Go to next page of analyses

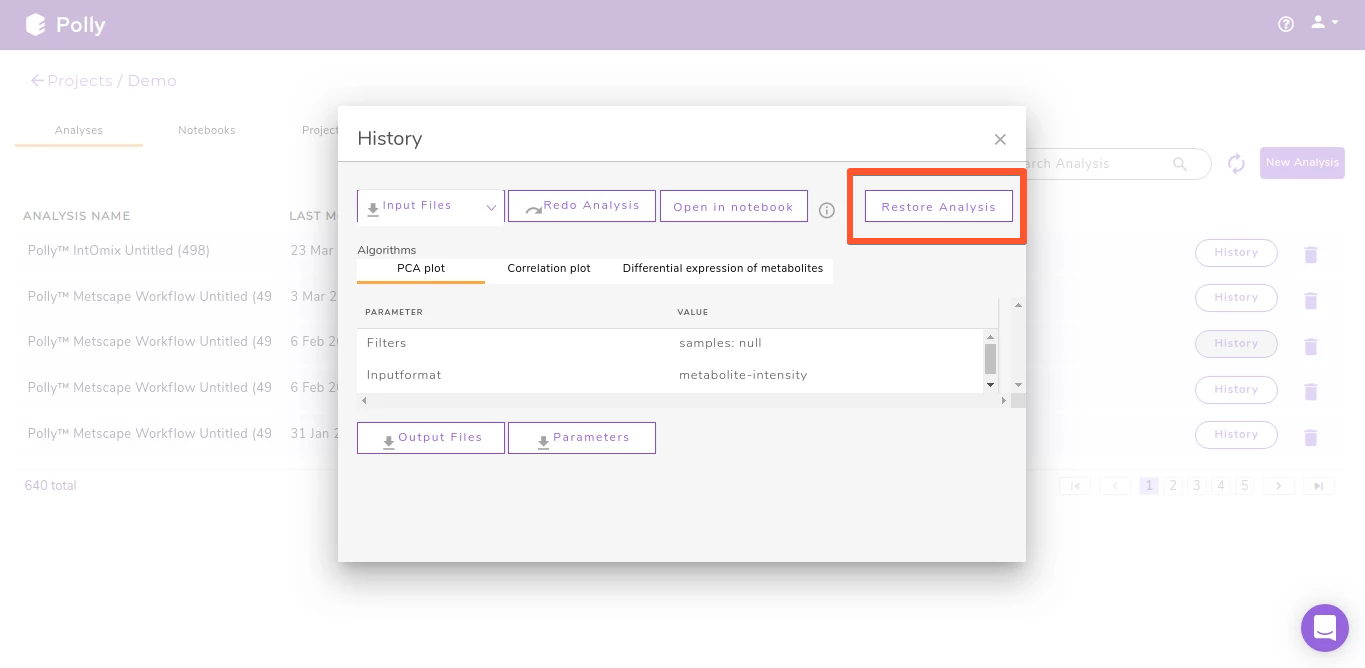tap(1279, 486)
